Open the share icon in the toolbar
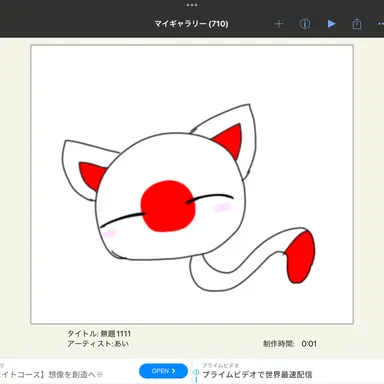 pos(357,24)
